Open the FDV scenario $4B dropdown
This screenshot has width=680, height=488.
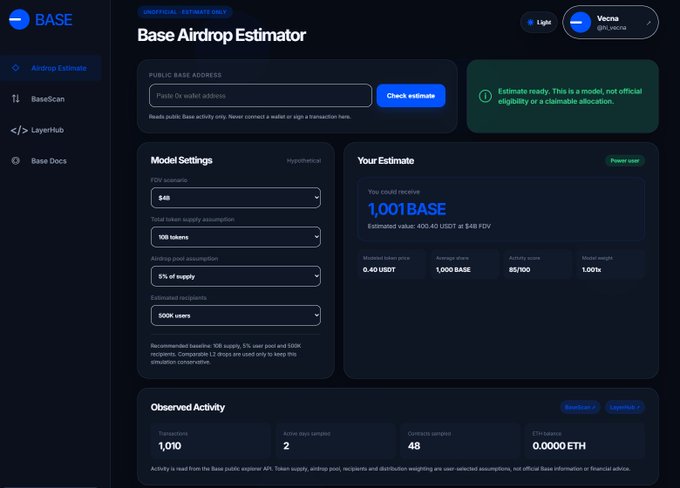(x=236, y=198)
